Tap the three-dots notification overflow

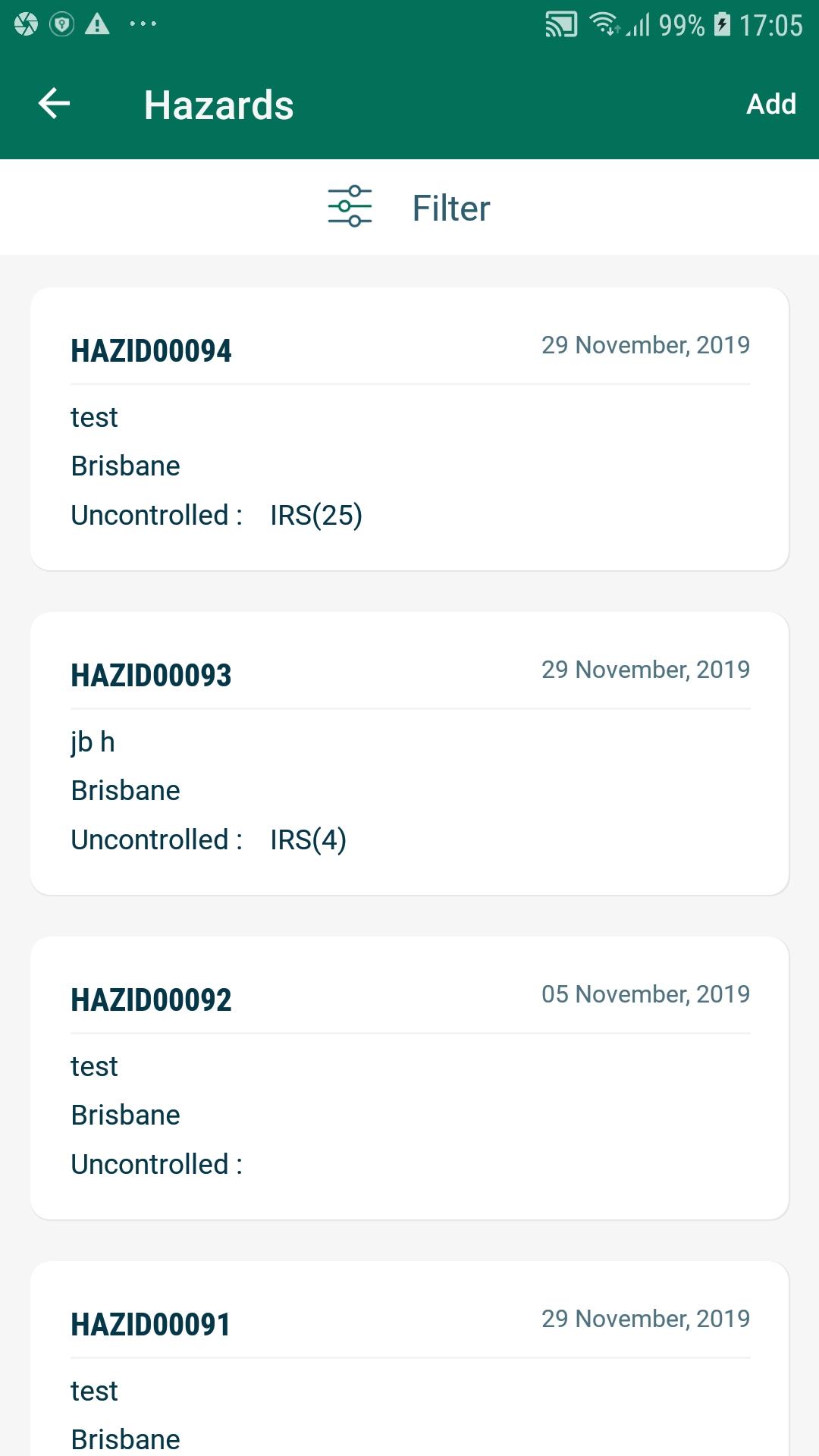(x=143, y=24)
